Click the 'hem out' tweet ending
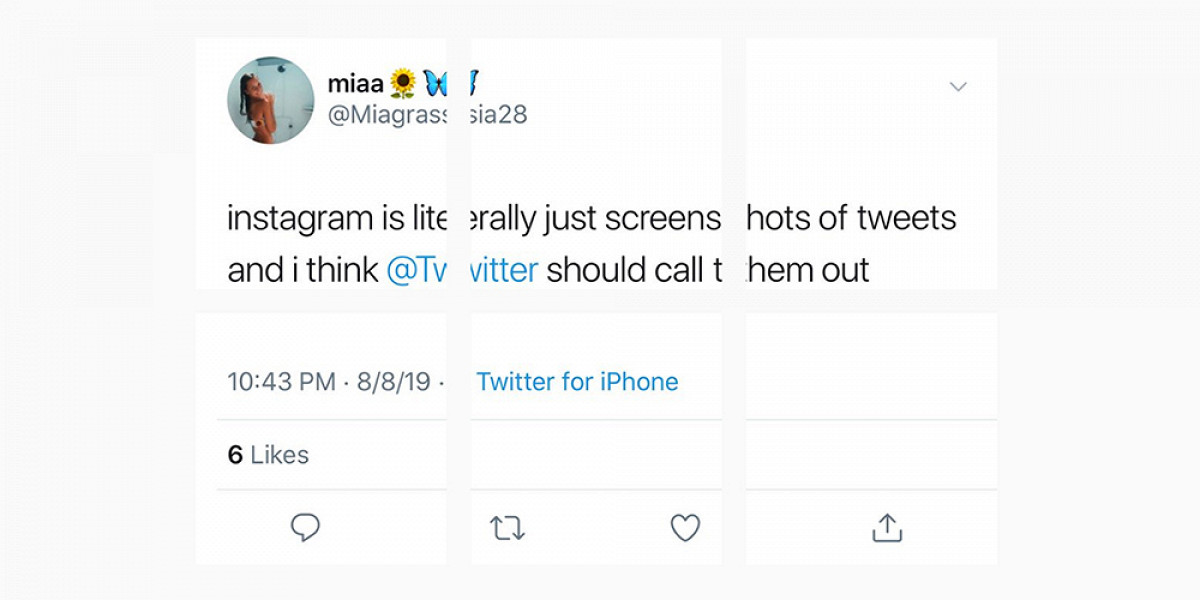 click(808, 270)
